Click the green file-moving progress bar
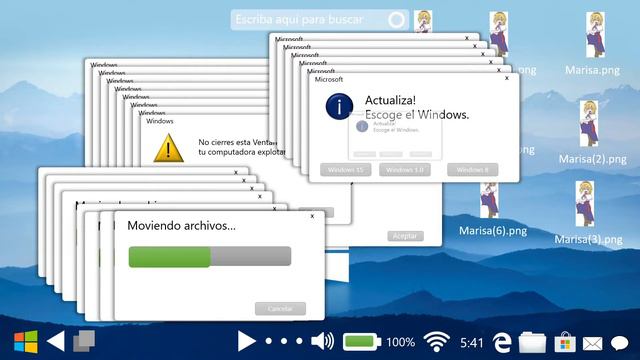 (210, 257)
